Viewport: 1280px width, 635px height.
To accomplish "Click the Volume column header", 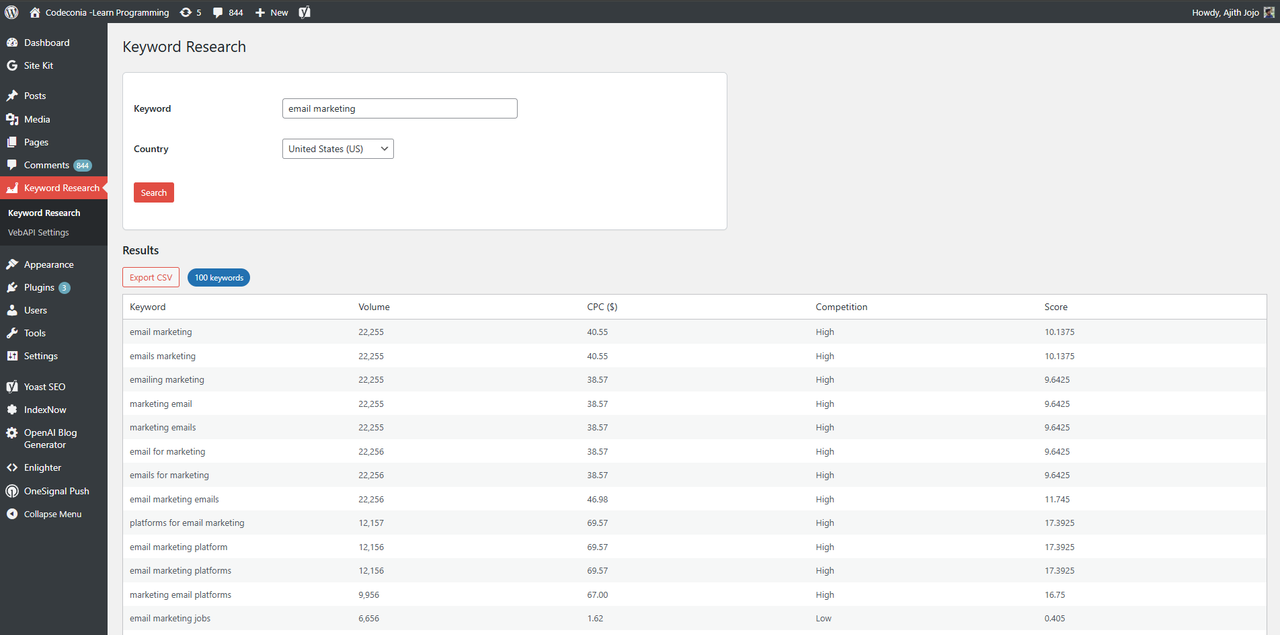I will (x=374, y=307).
